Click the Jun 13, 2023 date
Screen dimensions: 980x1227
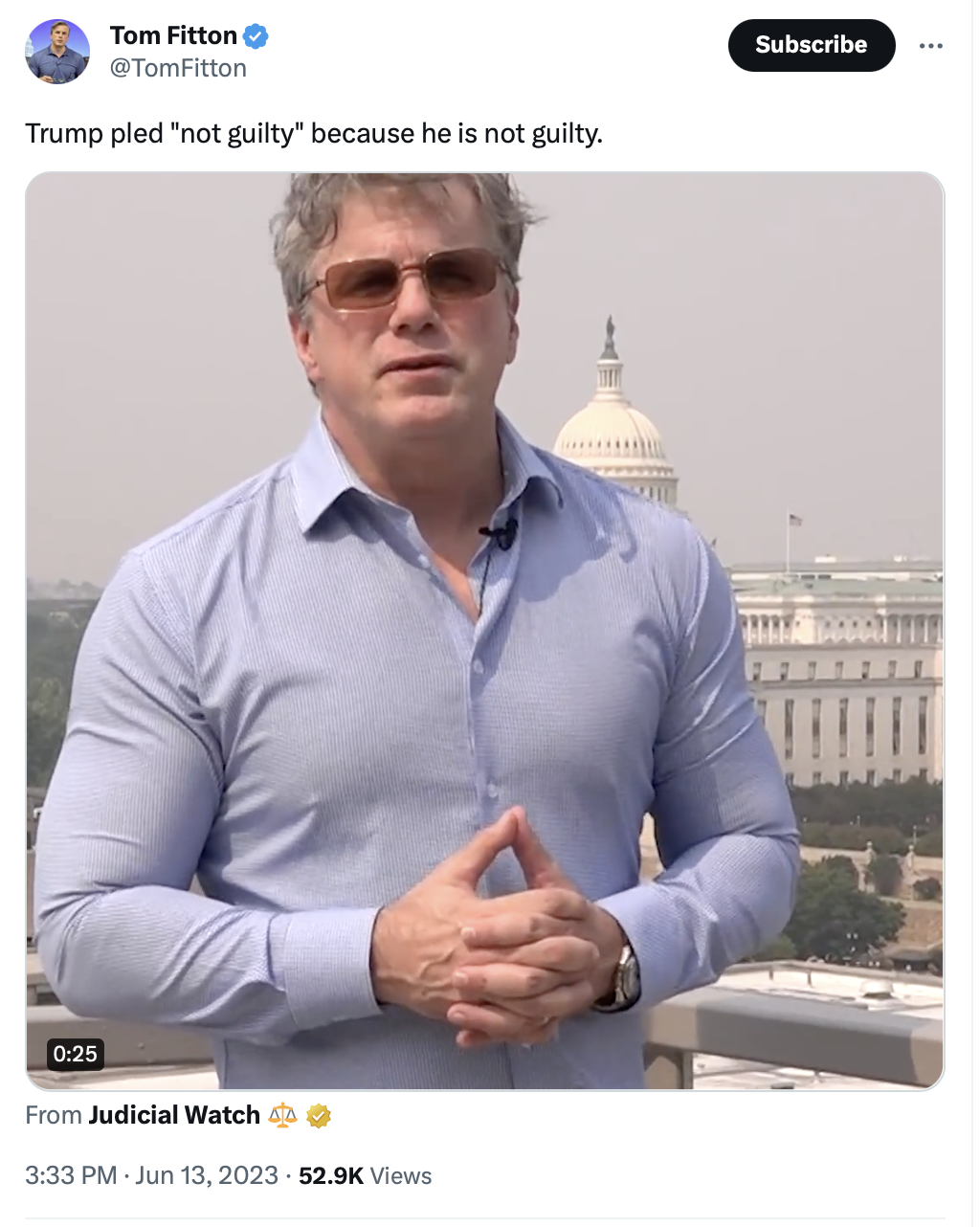[207, 1175]
